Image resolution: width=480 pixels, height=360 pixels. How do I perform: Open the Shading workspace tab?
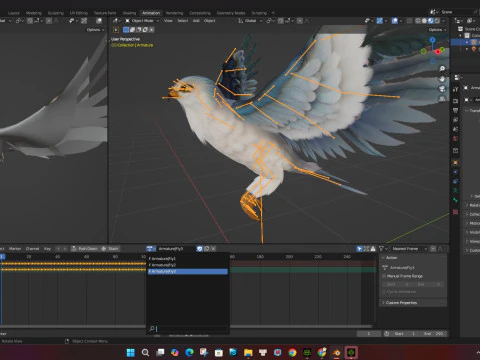tap(129, 13)
